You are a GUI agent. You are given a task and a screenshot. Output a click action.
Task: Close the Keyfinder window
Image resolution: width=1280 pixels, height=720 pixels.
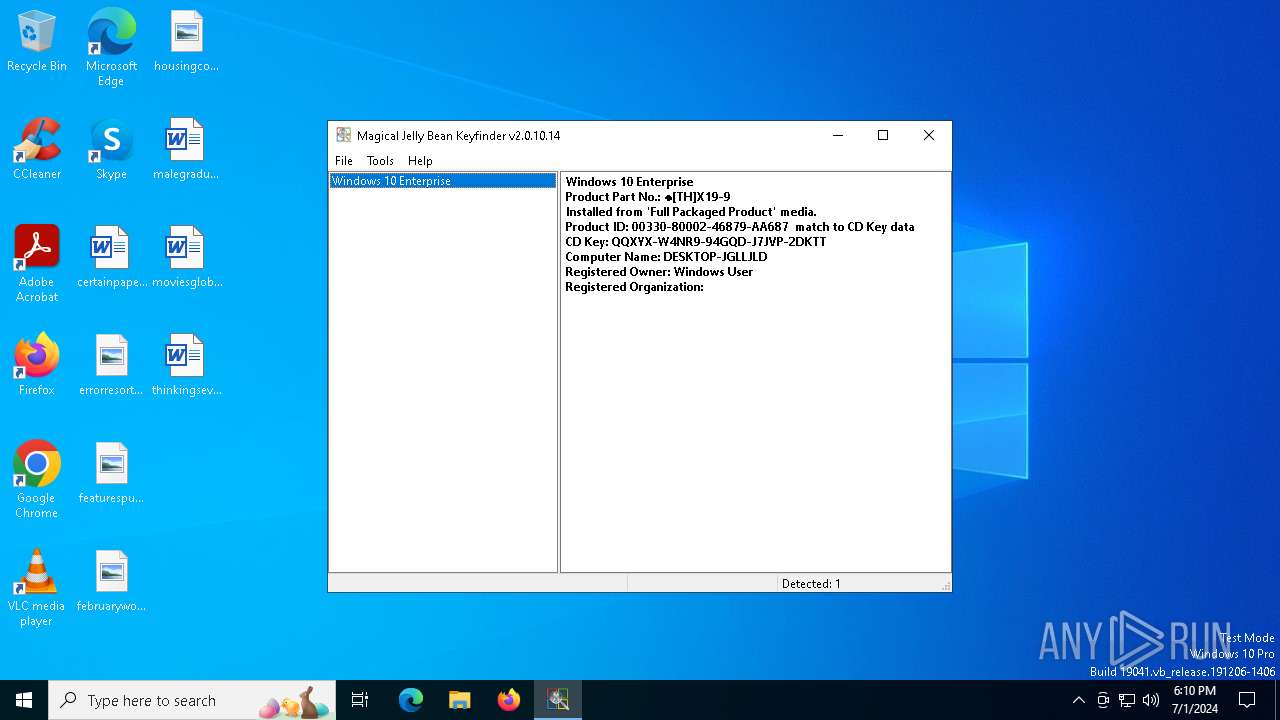(x=929, y=135)
